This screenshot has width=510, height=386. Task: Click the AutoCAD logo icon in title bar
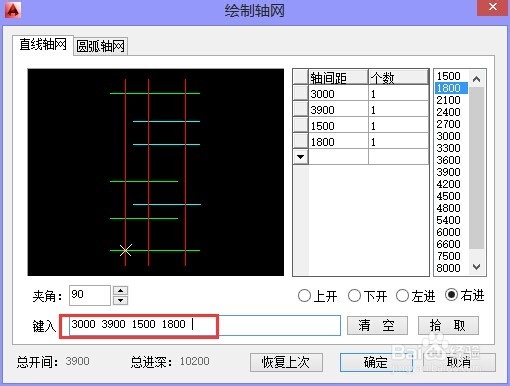click(13, 9)
